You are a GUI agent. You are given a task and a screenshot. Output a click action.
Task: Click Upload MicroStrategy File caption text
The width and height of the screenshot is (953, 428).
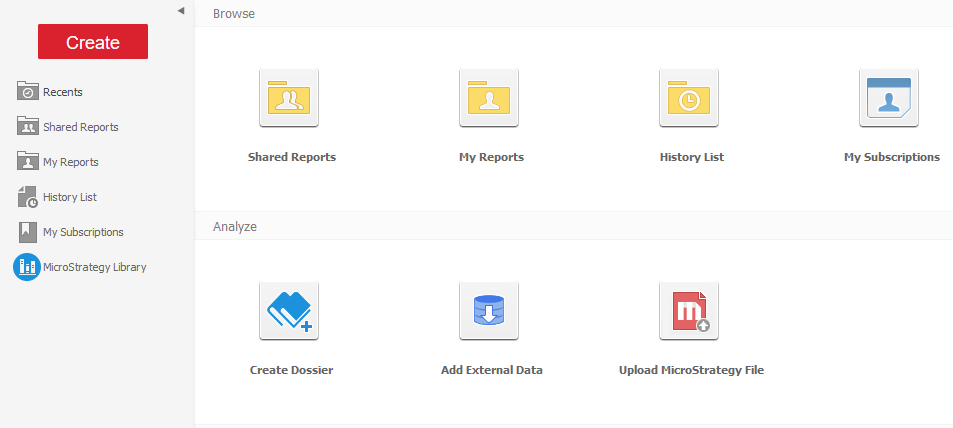(691, 370)
